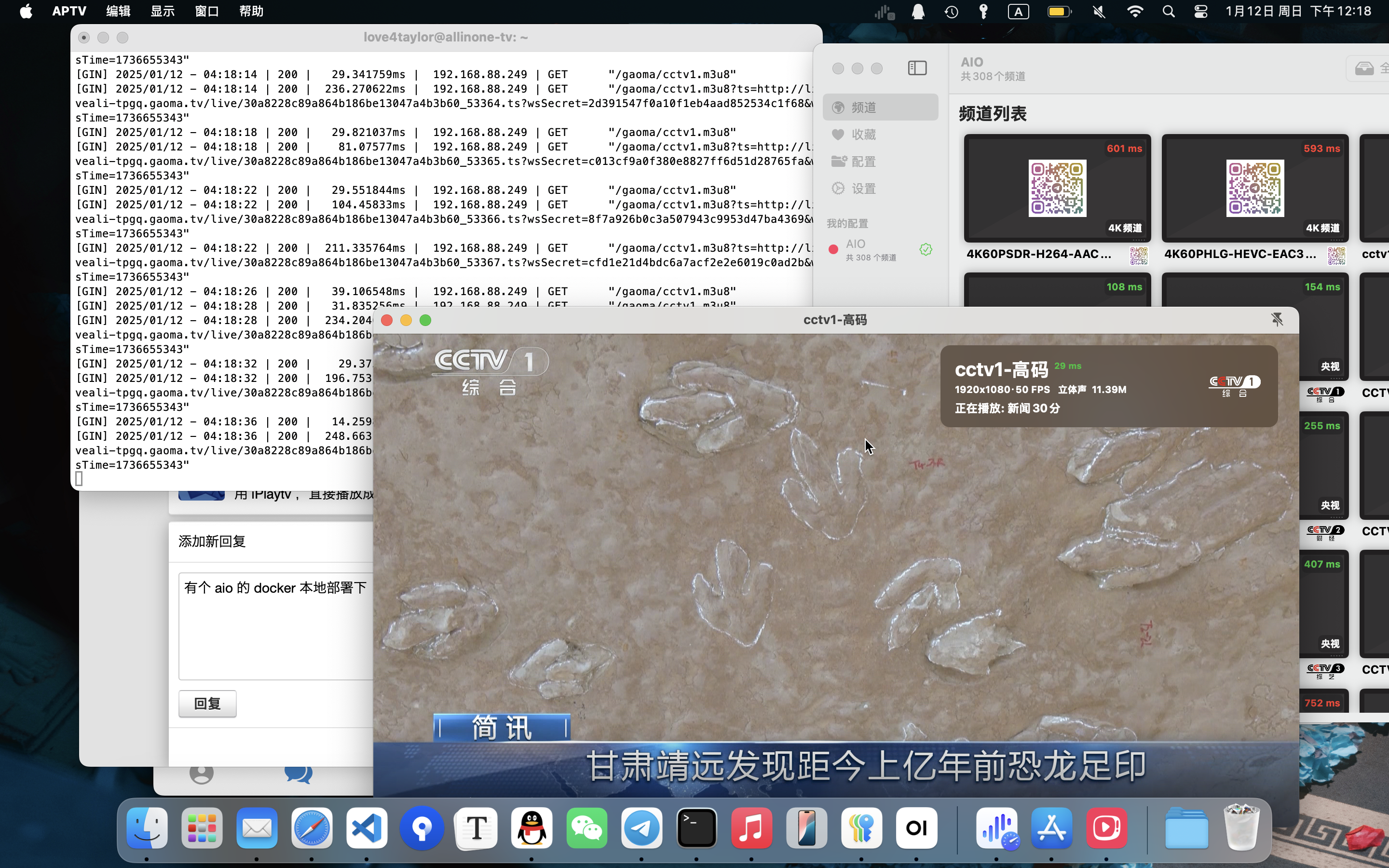This screenshot has width=1389, height=868.
Task: Open the 显示 menu in menu bar
Action: tap(163, 12)
